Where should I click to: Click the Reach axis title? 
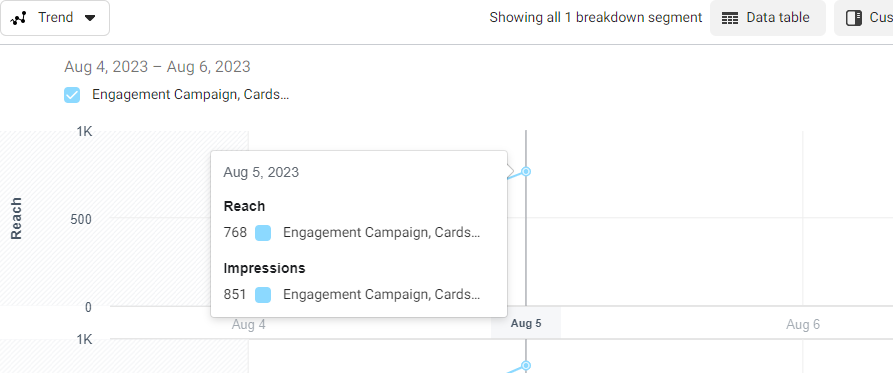coord(17,218)
